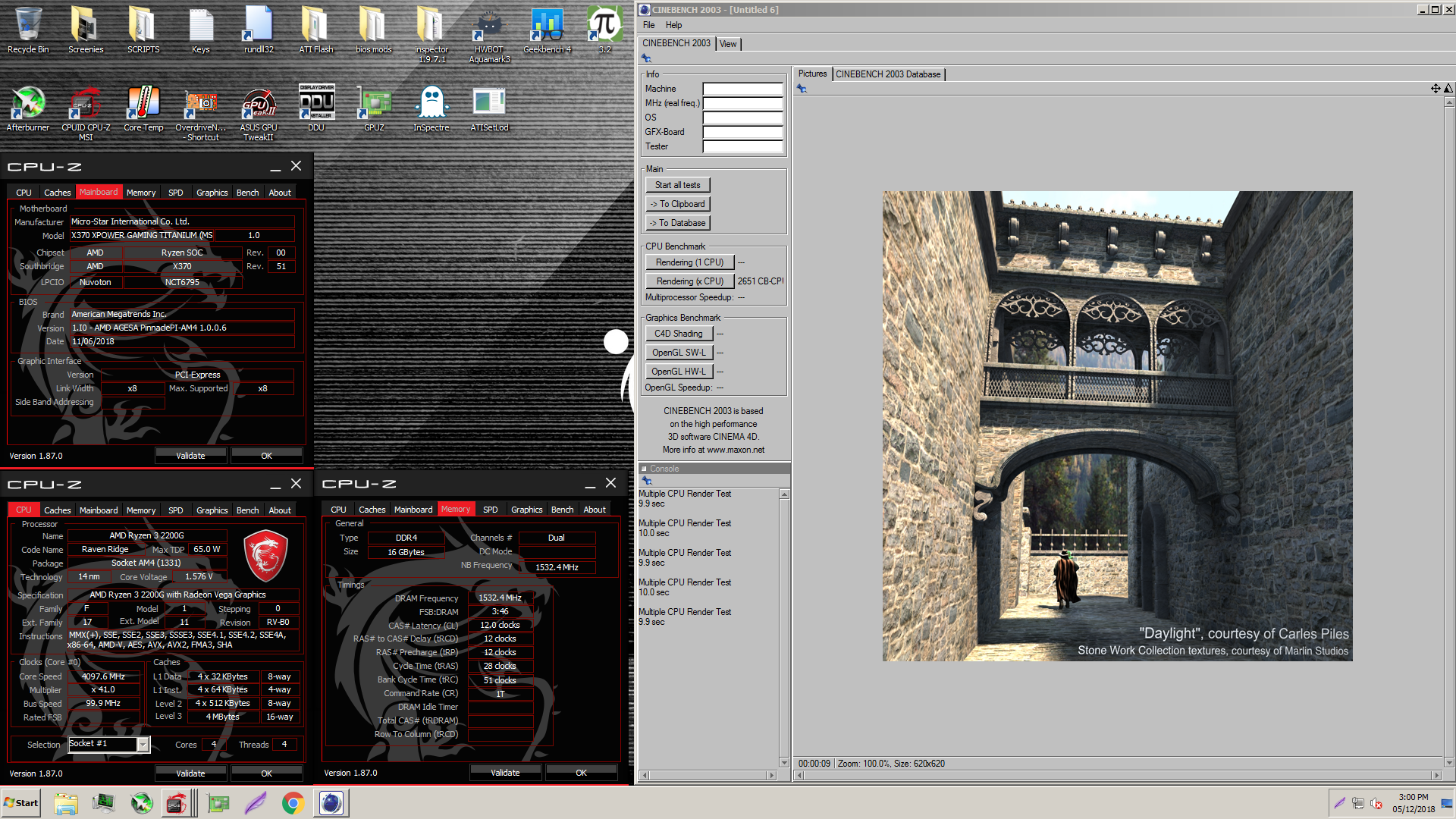Click the move icon above the picture

1436,89
